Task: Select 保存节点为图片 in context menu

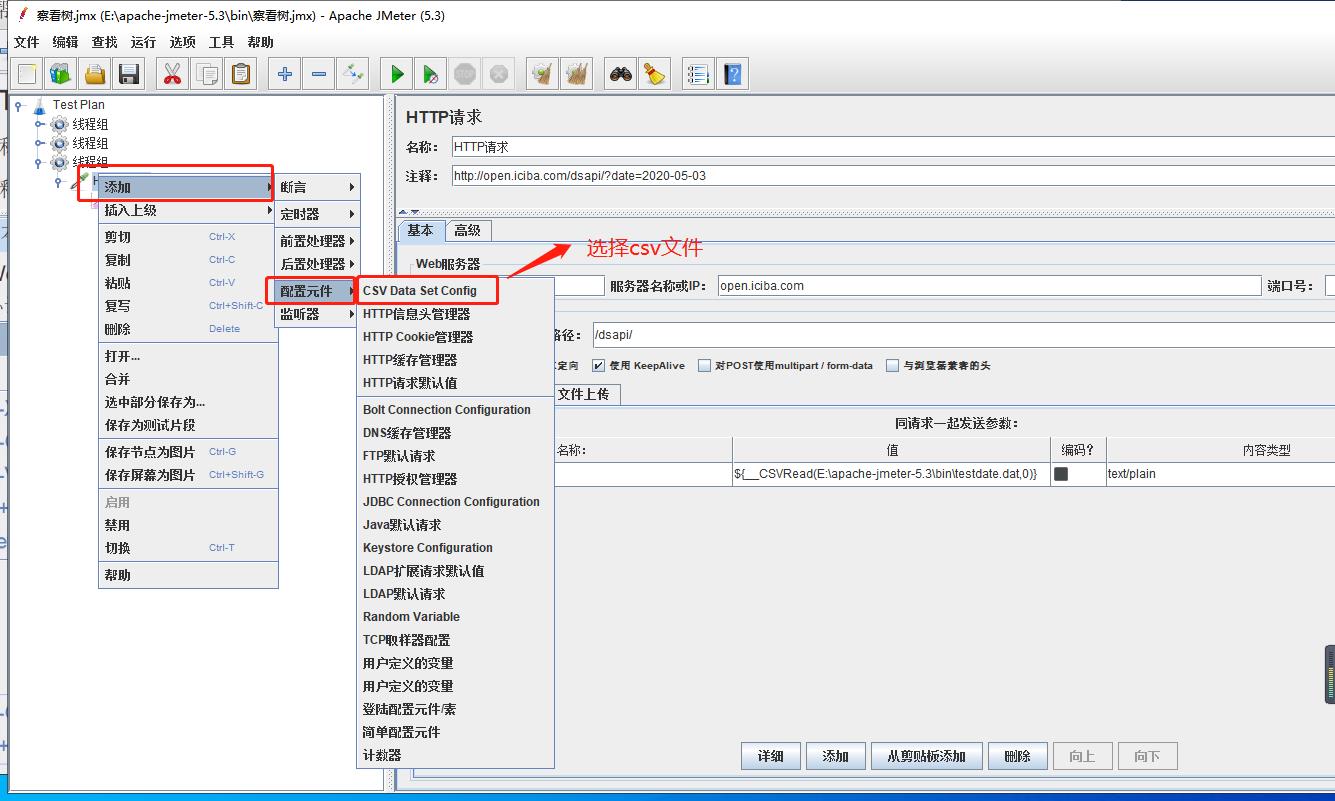Action: point(188,452)
